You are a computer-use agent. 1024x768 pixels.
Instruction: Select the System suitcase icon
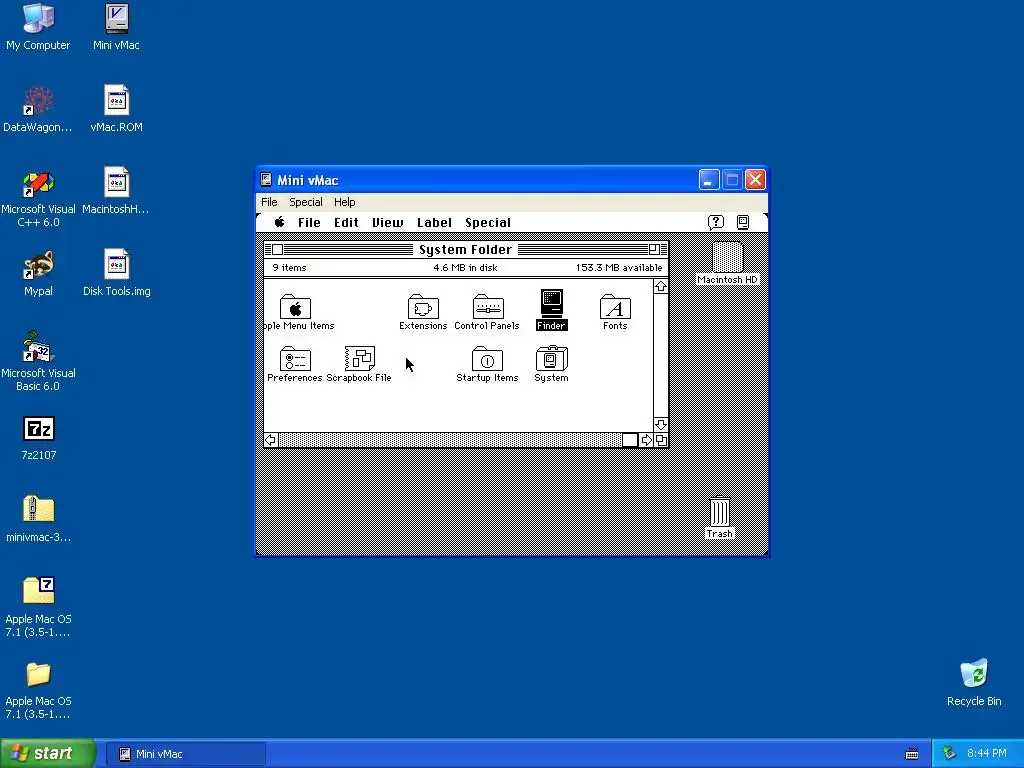[551, 359]
